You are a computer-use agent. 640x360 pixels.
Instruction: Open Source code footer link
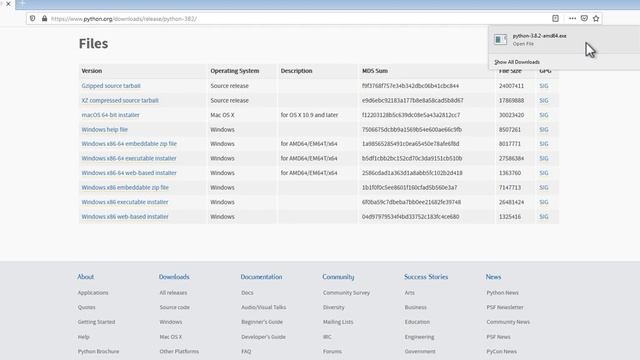[175, 307]
